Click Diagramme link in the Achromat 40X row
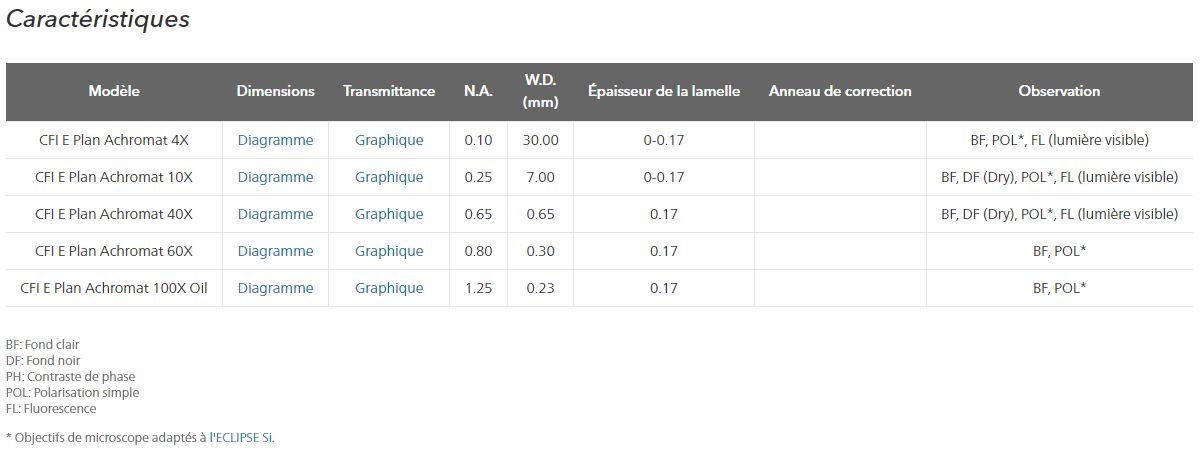This screenshot has height=451, width=1201. (x=275, y=214)
